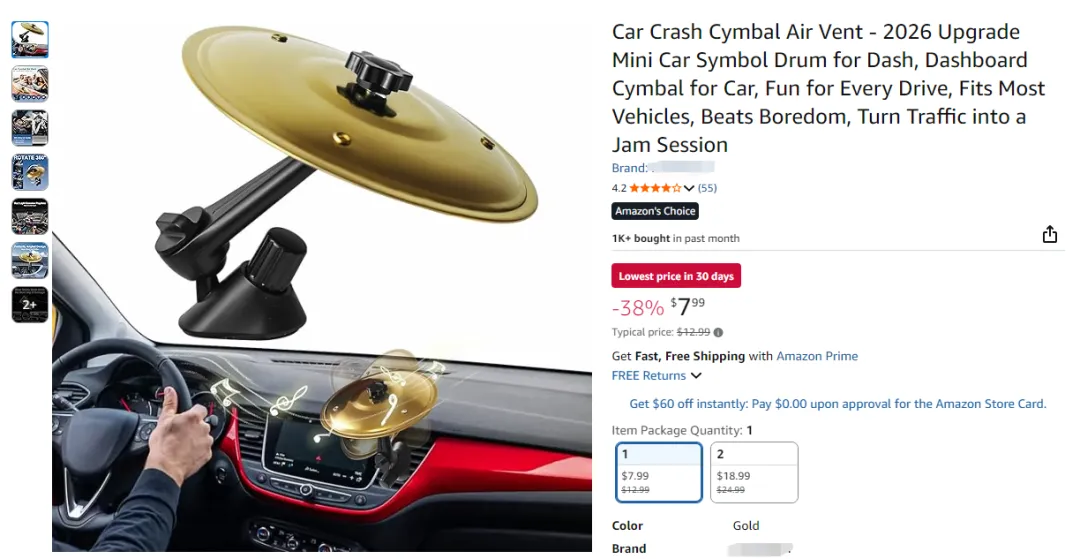The image size is (1080, 559).
Task: Click the Amazon's Choice badge
Action: coord(655,211)
